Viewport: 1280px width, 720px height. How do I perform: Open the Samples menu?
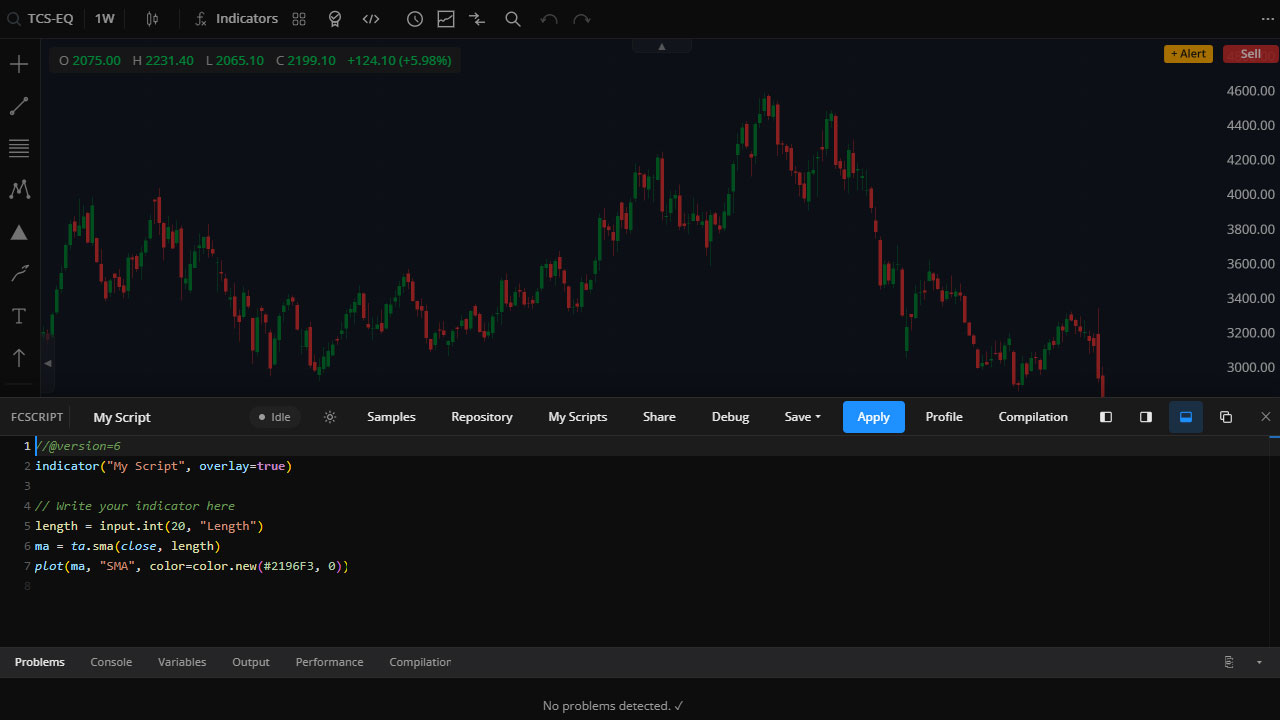tap(391, 417)
